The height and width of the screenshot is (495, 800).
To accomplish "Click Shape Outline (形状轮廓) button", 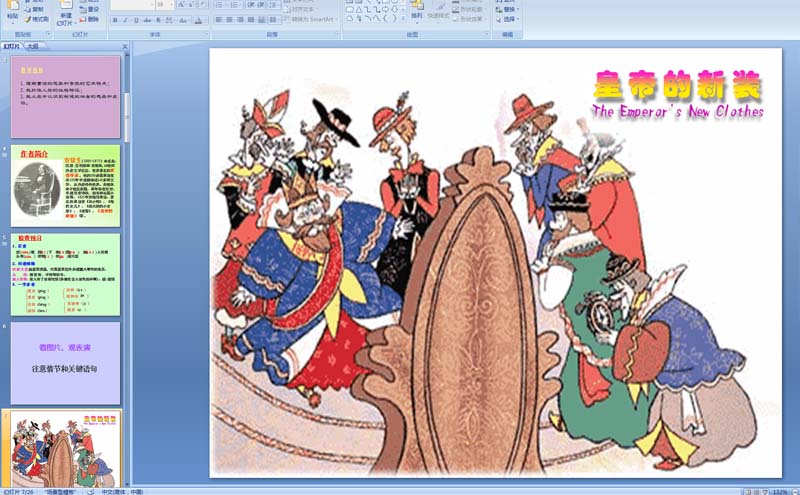I will [468, 10].
